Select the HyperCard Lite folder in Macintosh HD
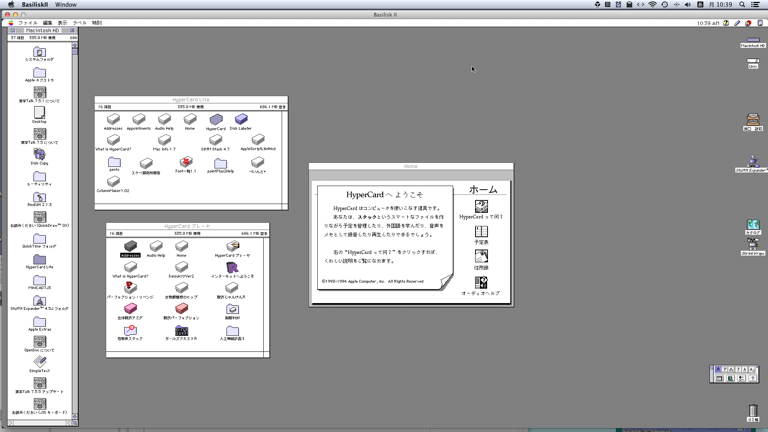This screenshot has width=768, height=432. 40,259
